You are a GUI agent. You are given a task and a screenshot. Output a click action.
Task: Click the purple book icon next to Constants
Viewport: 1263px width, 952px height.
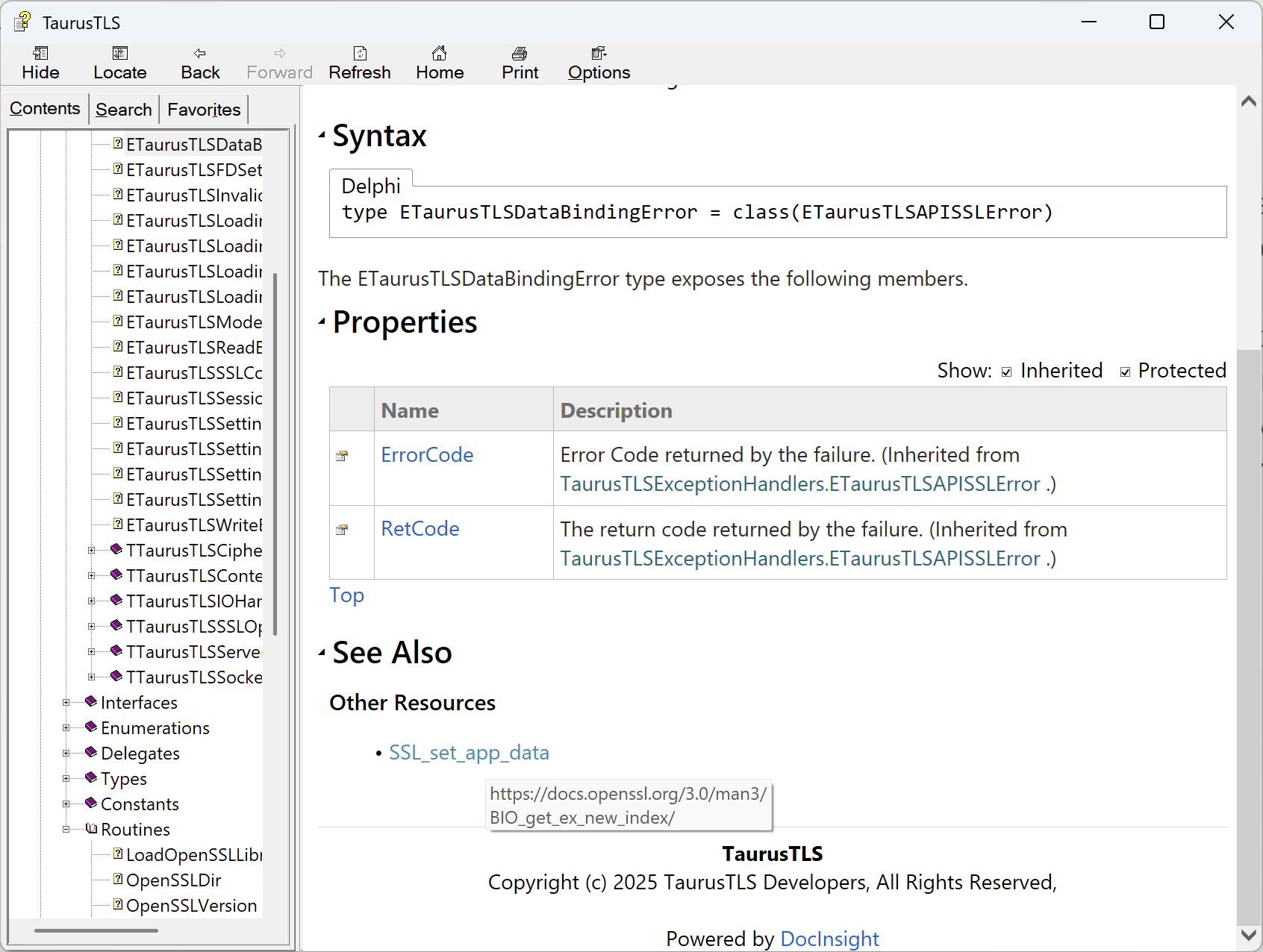click(x=91, y=803)
